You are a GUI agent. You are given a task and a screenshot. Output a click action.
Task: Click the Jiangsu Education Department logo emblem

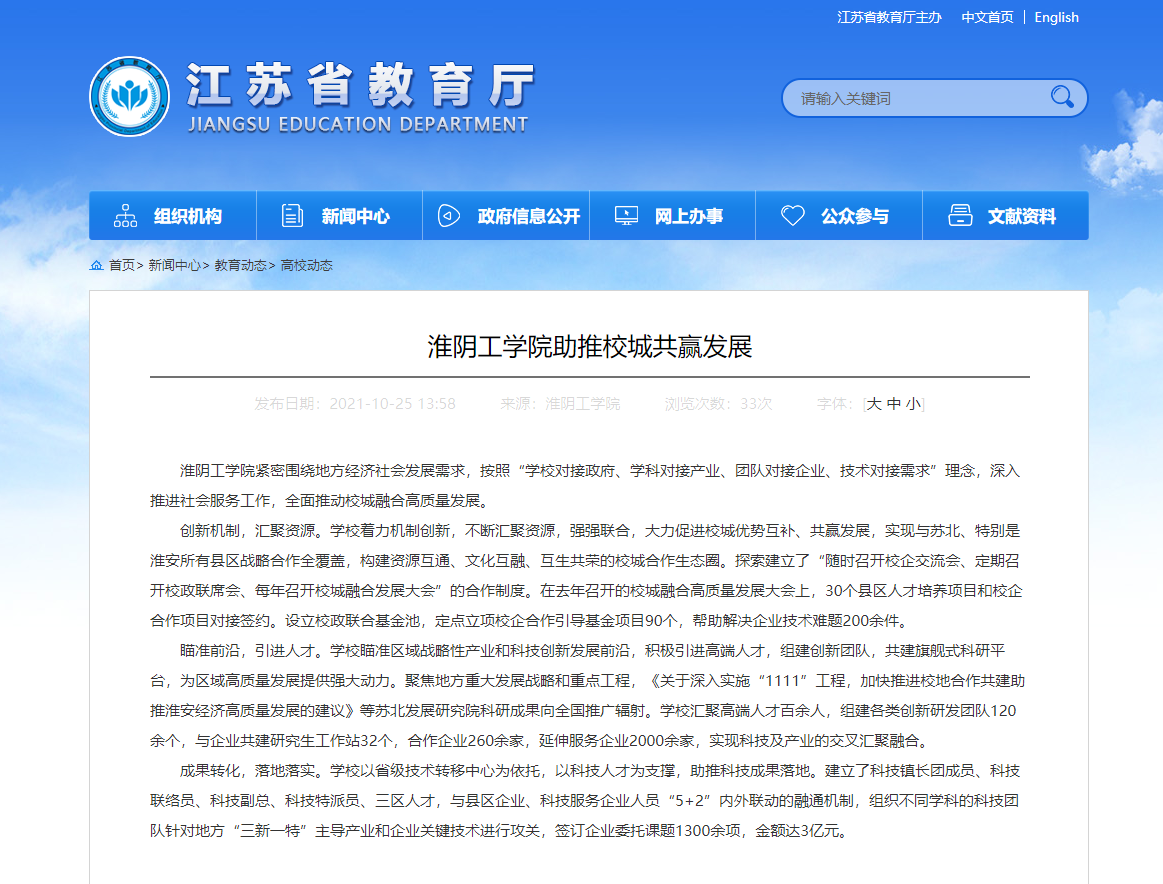(129, 97)
